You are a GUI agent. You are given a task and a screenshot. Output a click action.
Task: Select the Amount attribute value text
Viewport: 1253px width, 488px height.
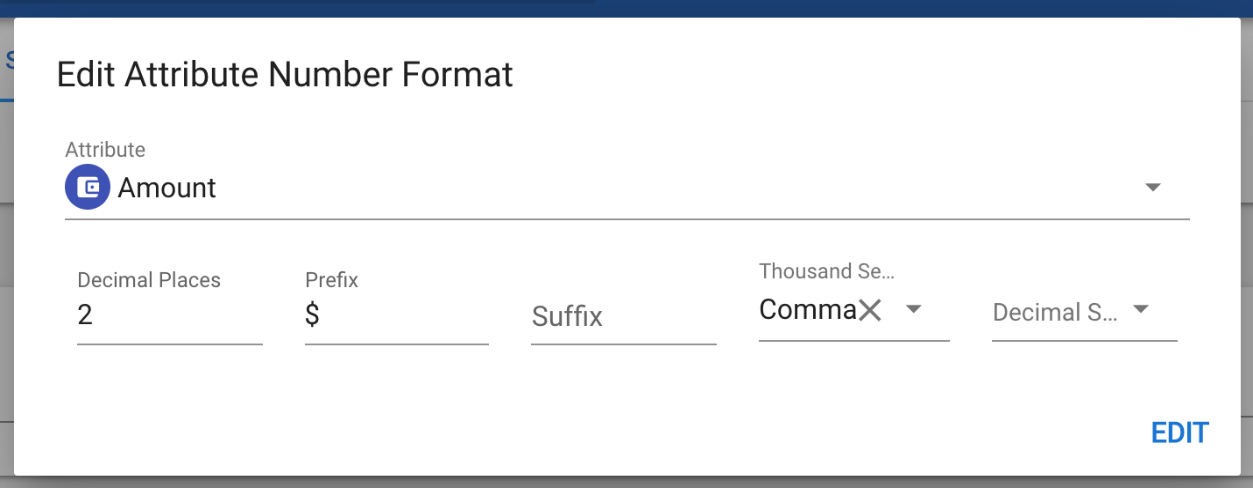click(x=167, y=188)
